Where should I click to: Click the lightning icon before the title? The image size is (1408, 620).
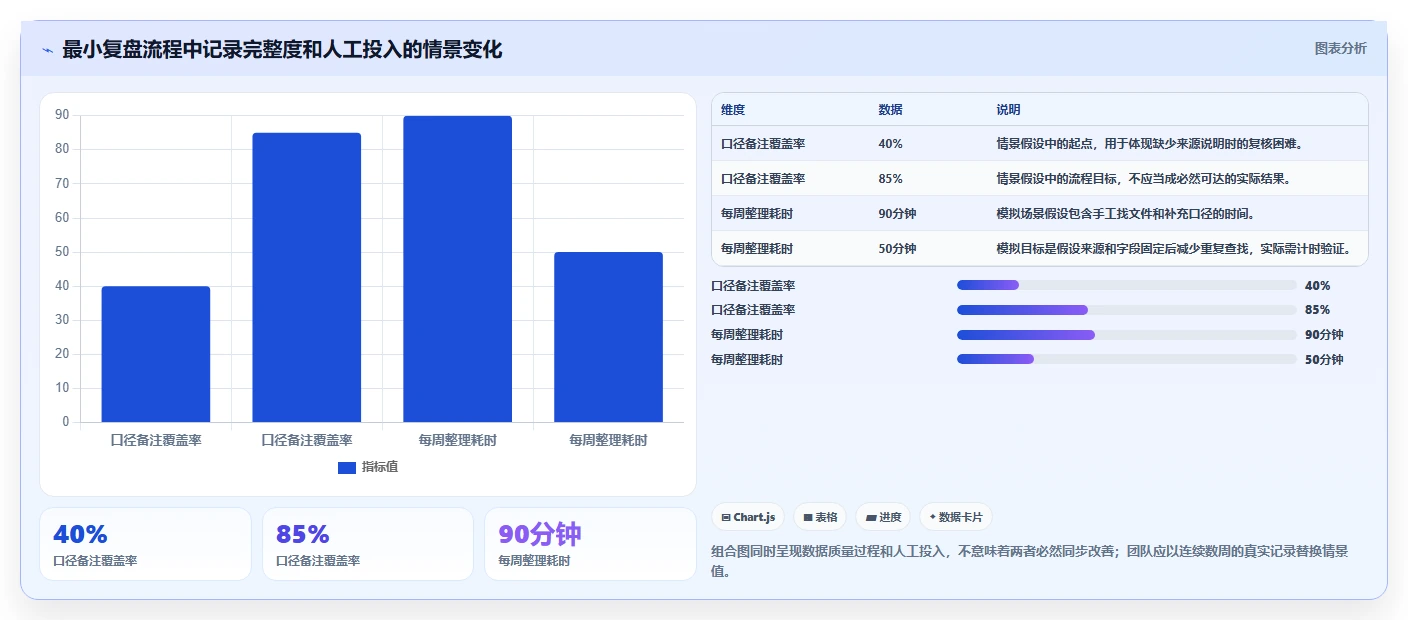point(47,50)
